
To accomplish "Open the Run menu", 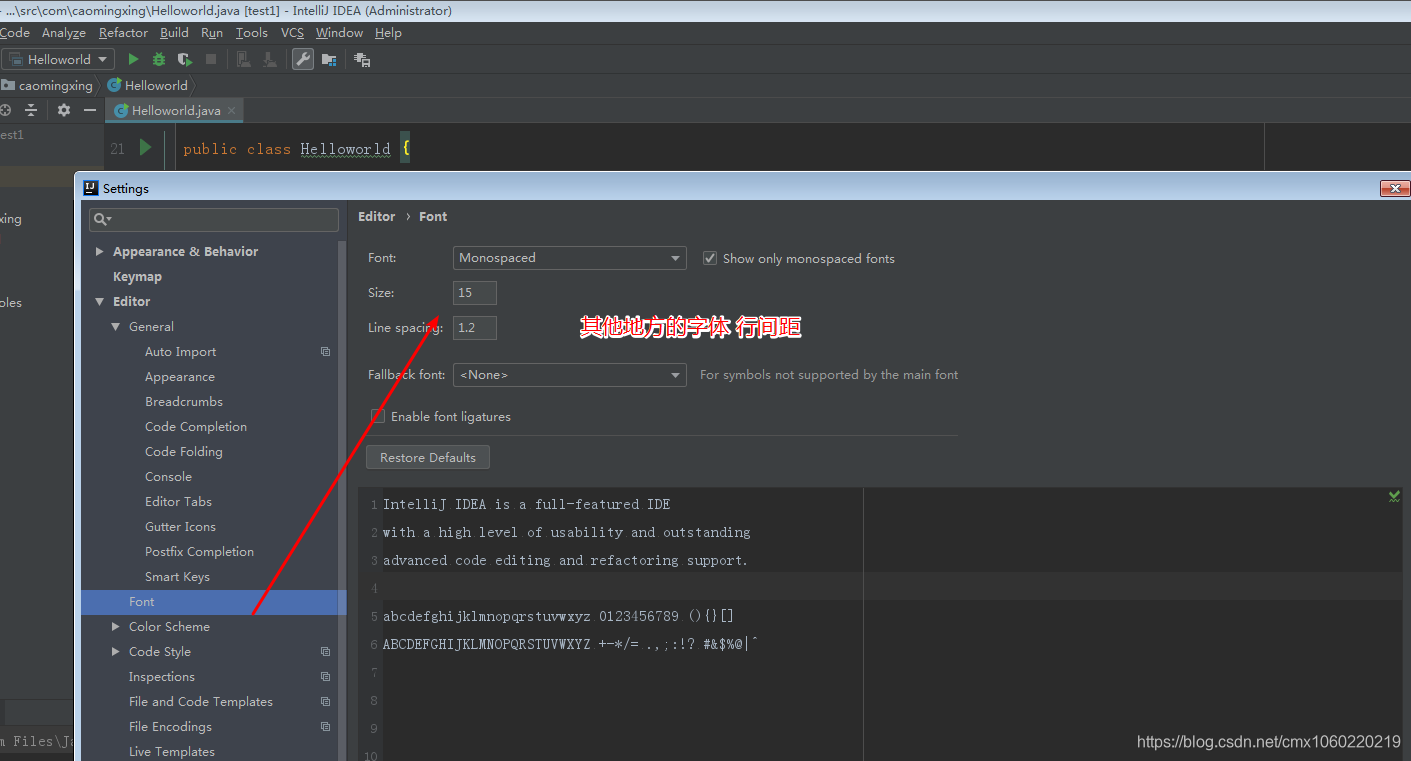I will pyautogui.click(x=212, y=33).
